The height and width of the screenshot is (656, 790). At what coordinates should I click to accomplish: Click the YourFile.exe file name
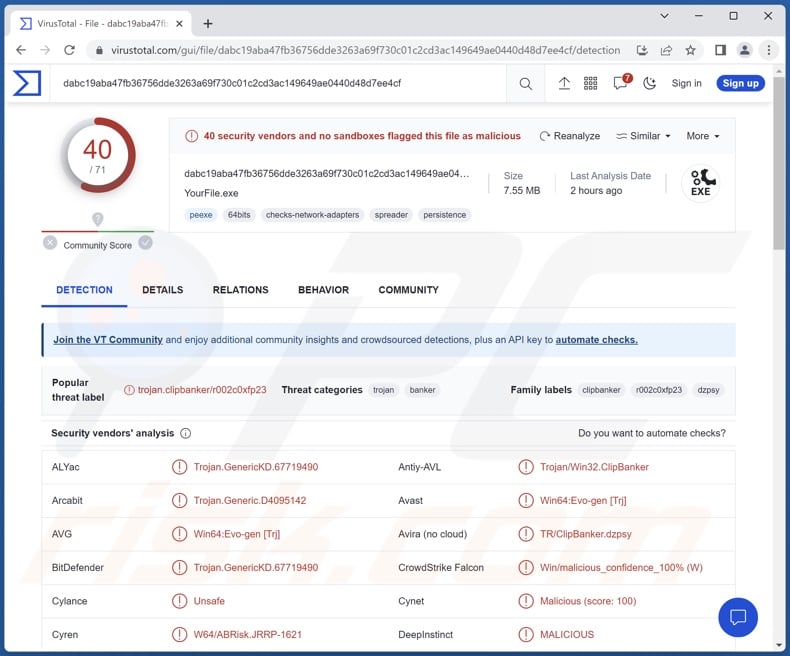point(211,193)
